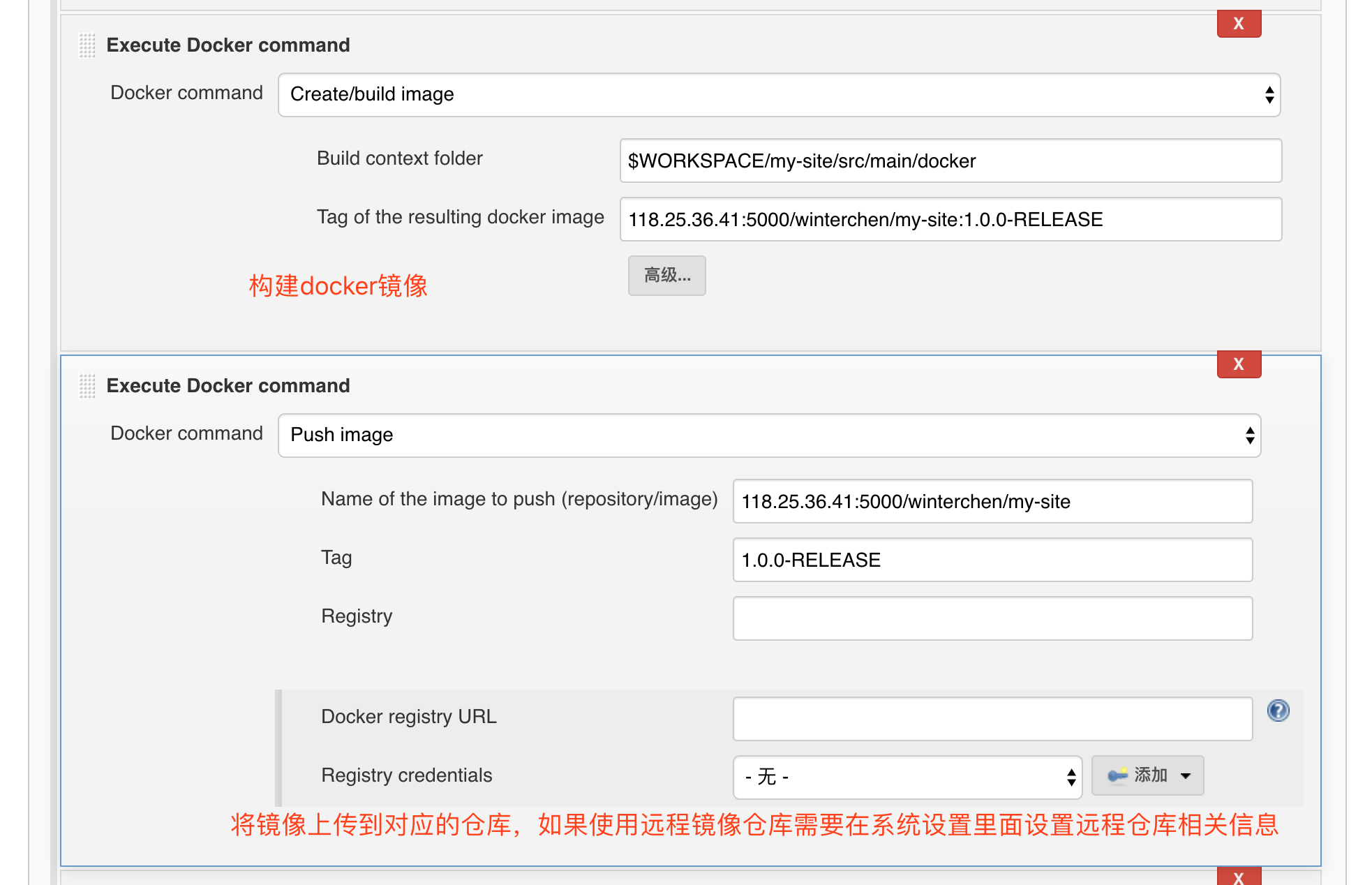
Task: Grab the drag handle of first Execute Docker command
Action: pos(87,45)
